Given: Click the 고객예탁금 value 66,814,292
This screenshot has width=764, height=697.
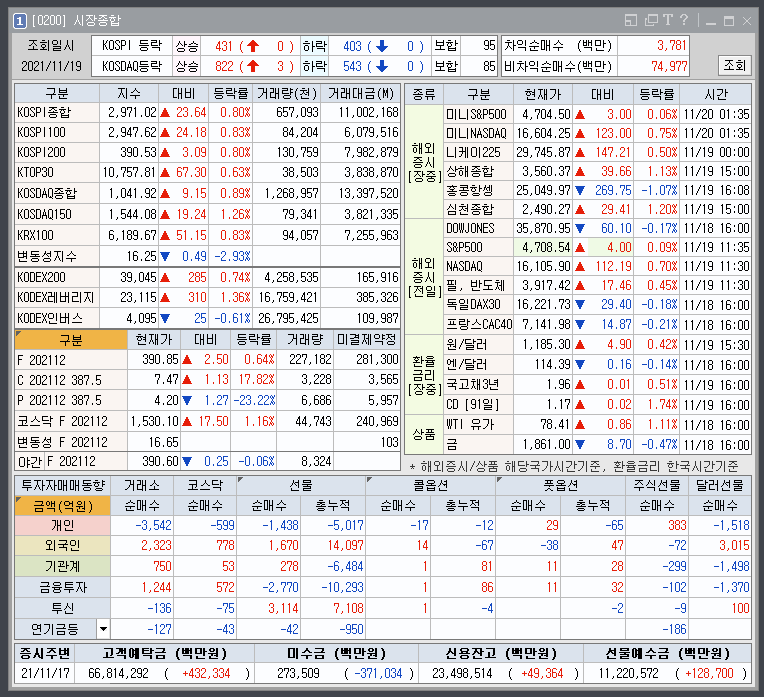Looking at the screenshot, I should (x=118, y=673).
